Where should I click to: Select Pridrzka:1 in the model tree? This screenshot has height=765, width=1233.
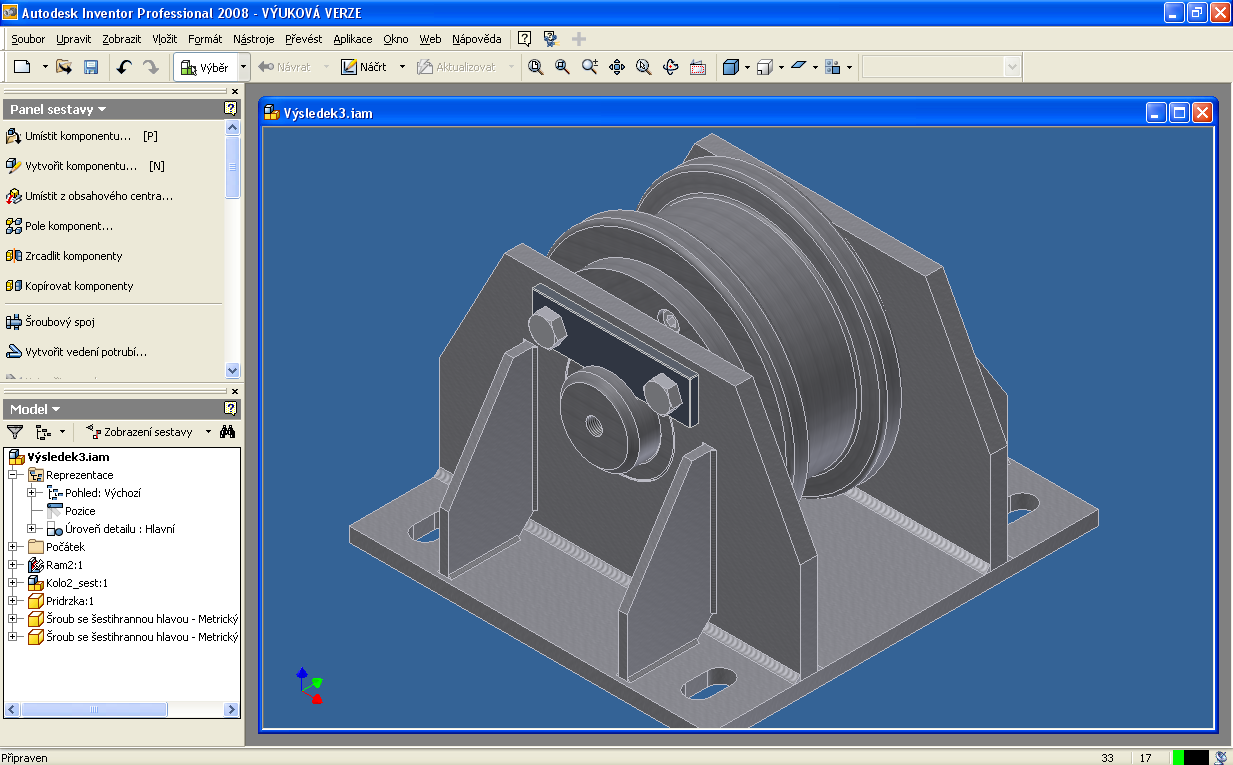coord(69,601)
